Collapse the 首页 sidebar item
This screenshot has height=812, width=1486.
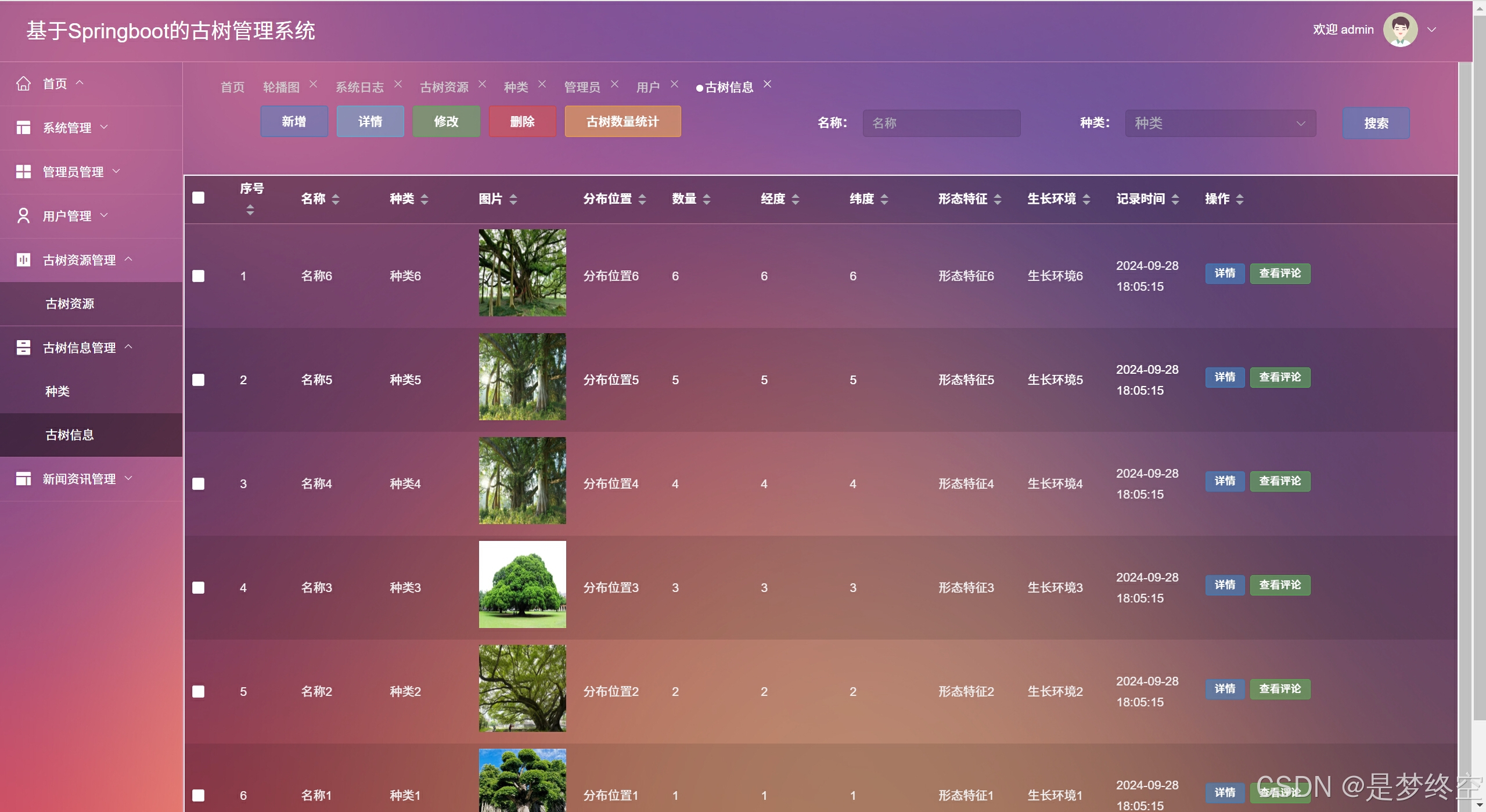tap(80, 82)
